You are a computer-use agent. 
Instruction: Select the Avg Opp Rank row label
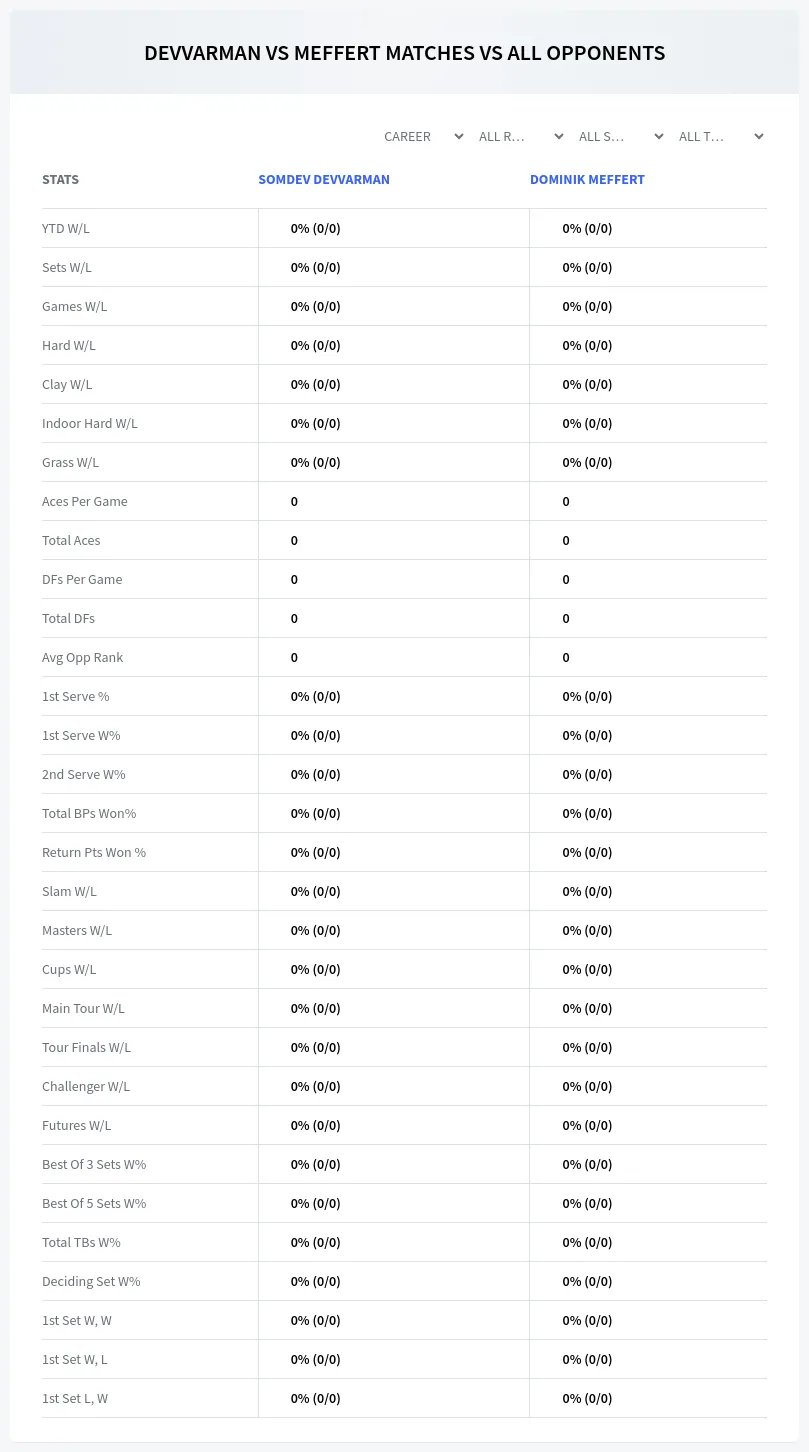click(83, 657)
